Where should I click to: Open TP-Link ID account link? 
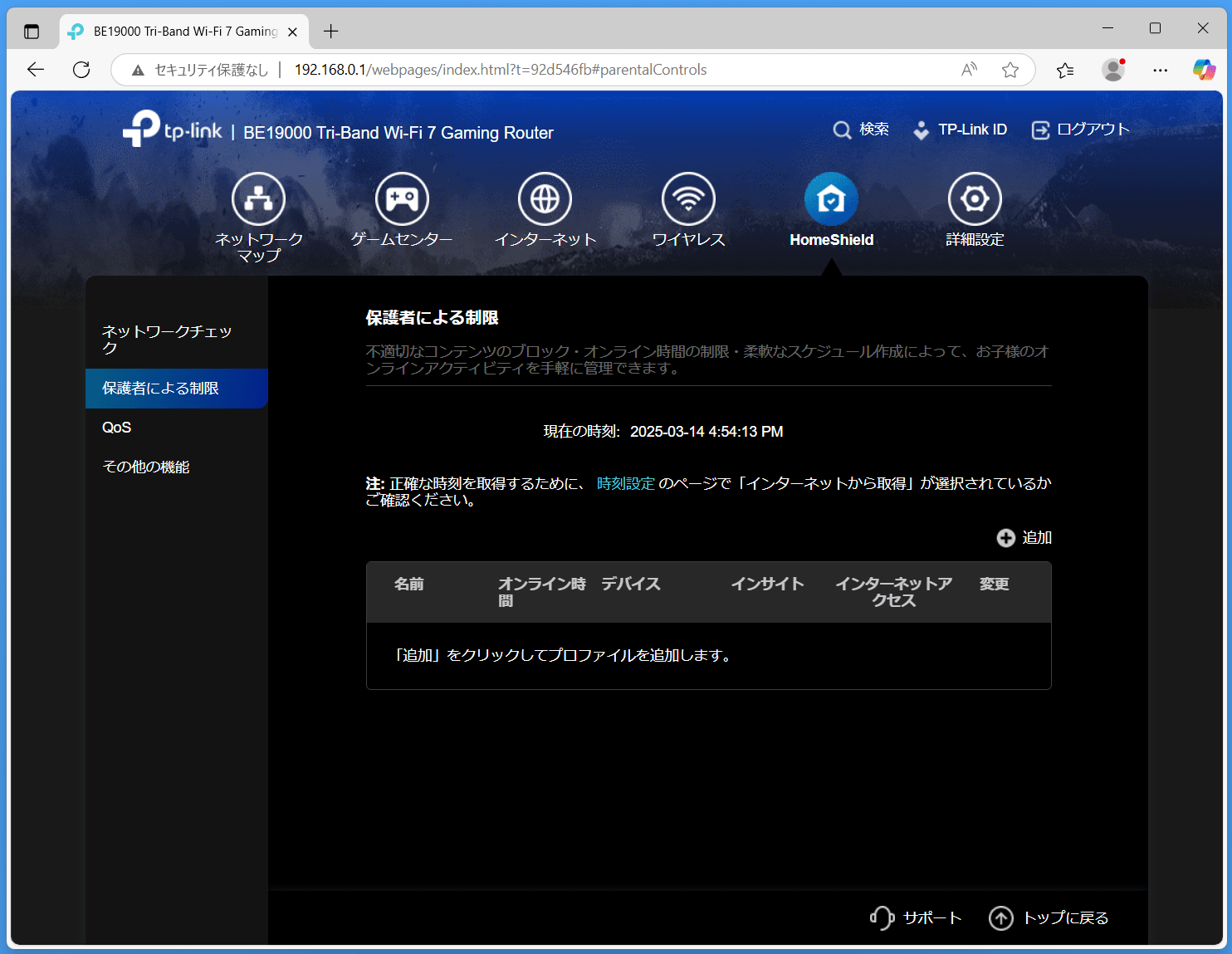[960, 130]
